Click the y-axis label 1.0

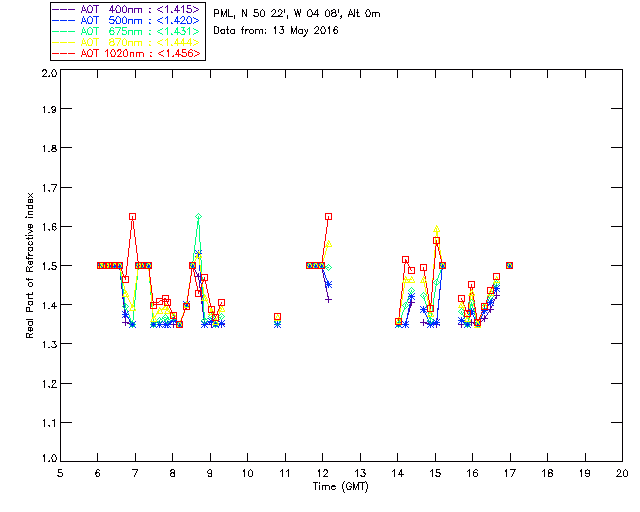tap(49, 458)
